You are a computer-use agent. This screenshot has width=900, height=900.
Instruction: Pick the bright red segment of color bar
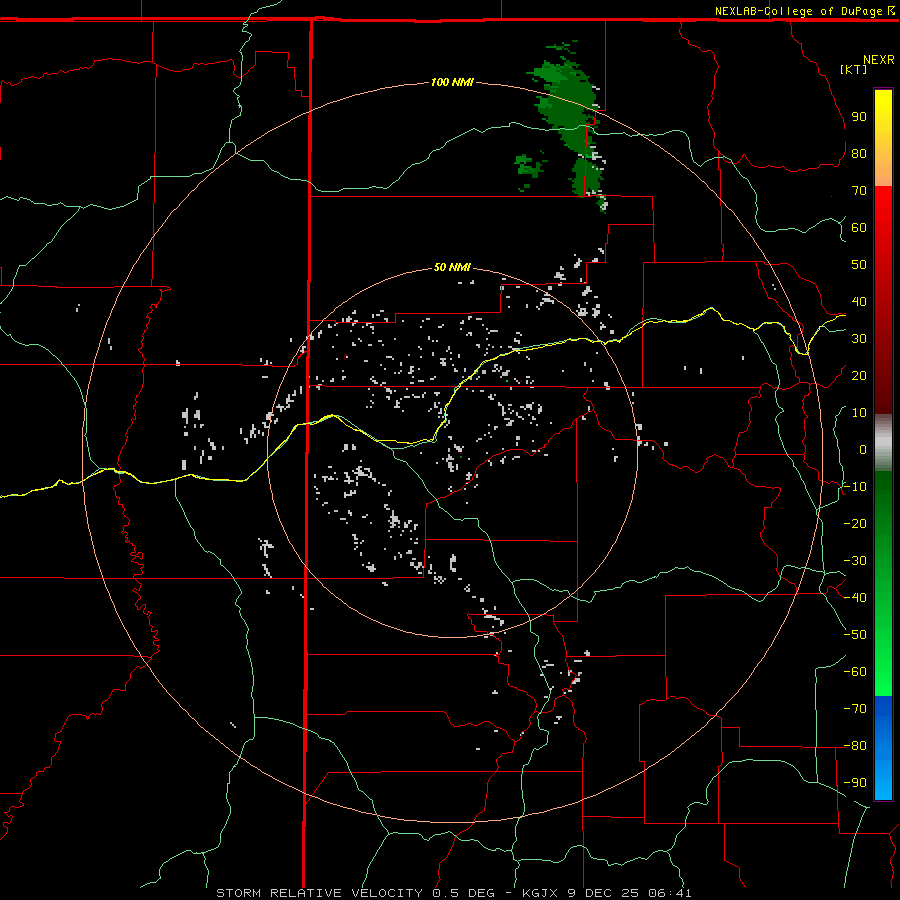click(883, 210)
